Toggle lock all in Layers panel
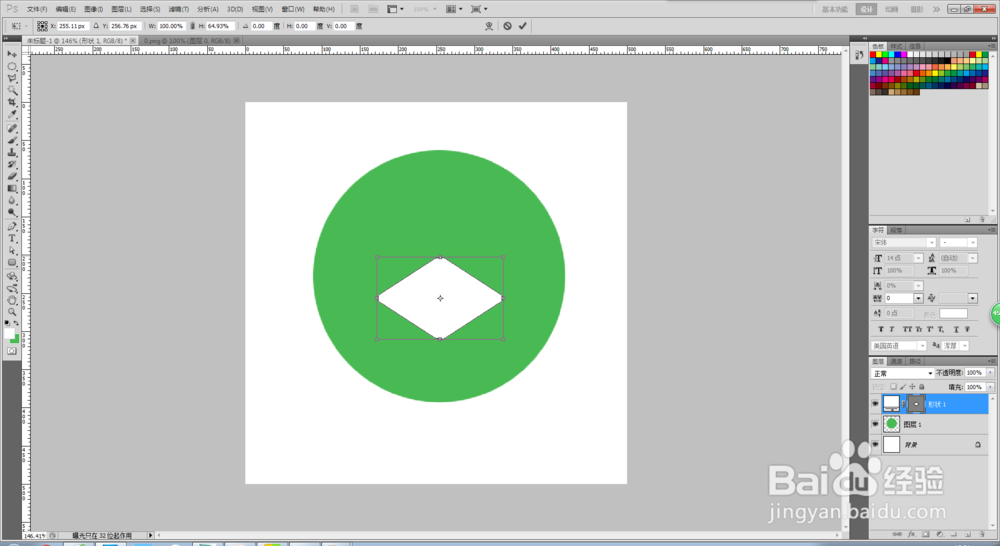 [922, 387]
